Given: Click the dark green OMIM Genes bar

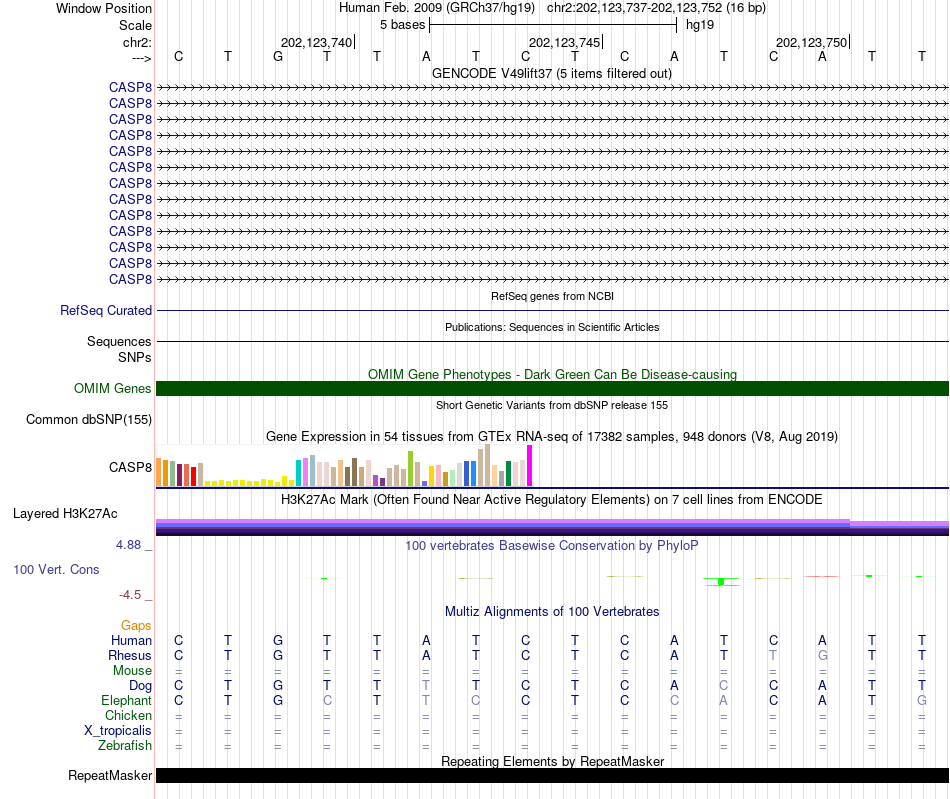Looking at the screenshot, I should pos(552,388).
